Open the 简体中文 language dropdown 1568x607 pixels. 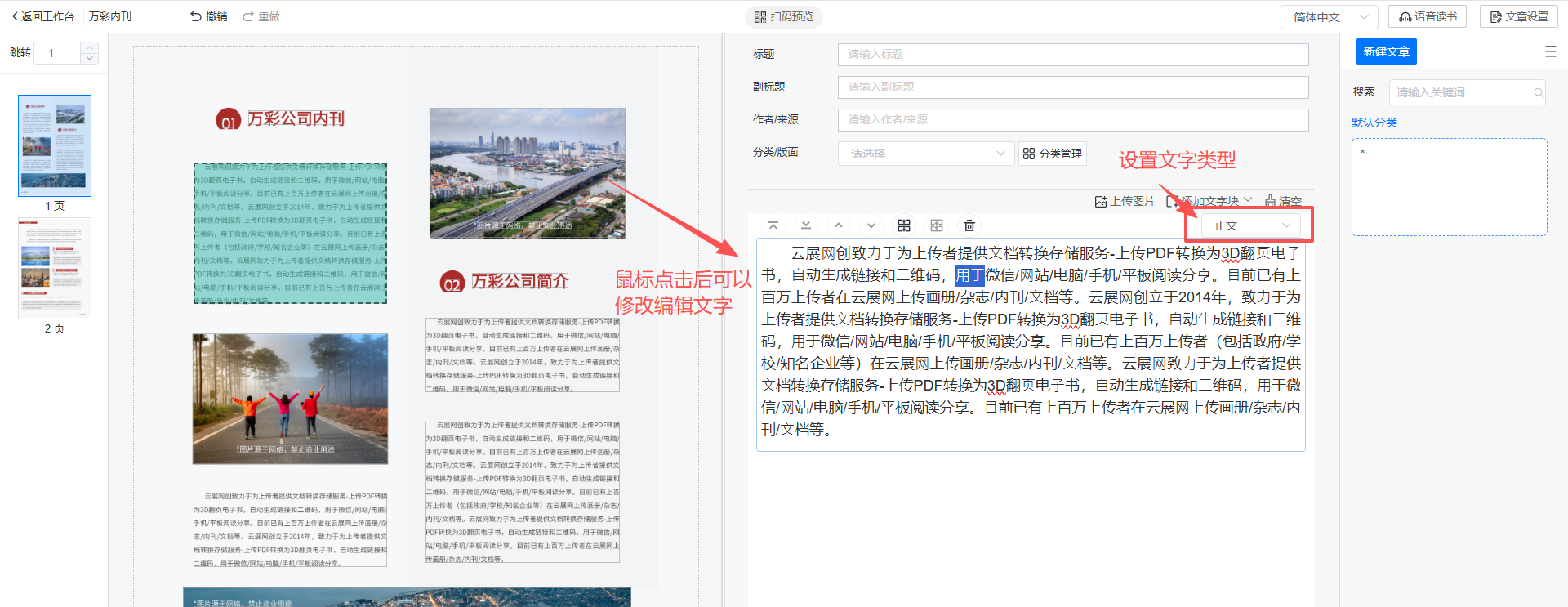click(x=1329, y=17)
